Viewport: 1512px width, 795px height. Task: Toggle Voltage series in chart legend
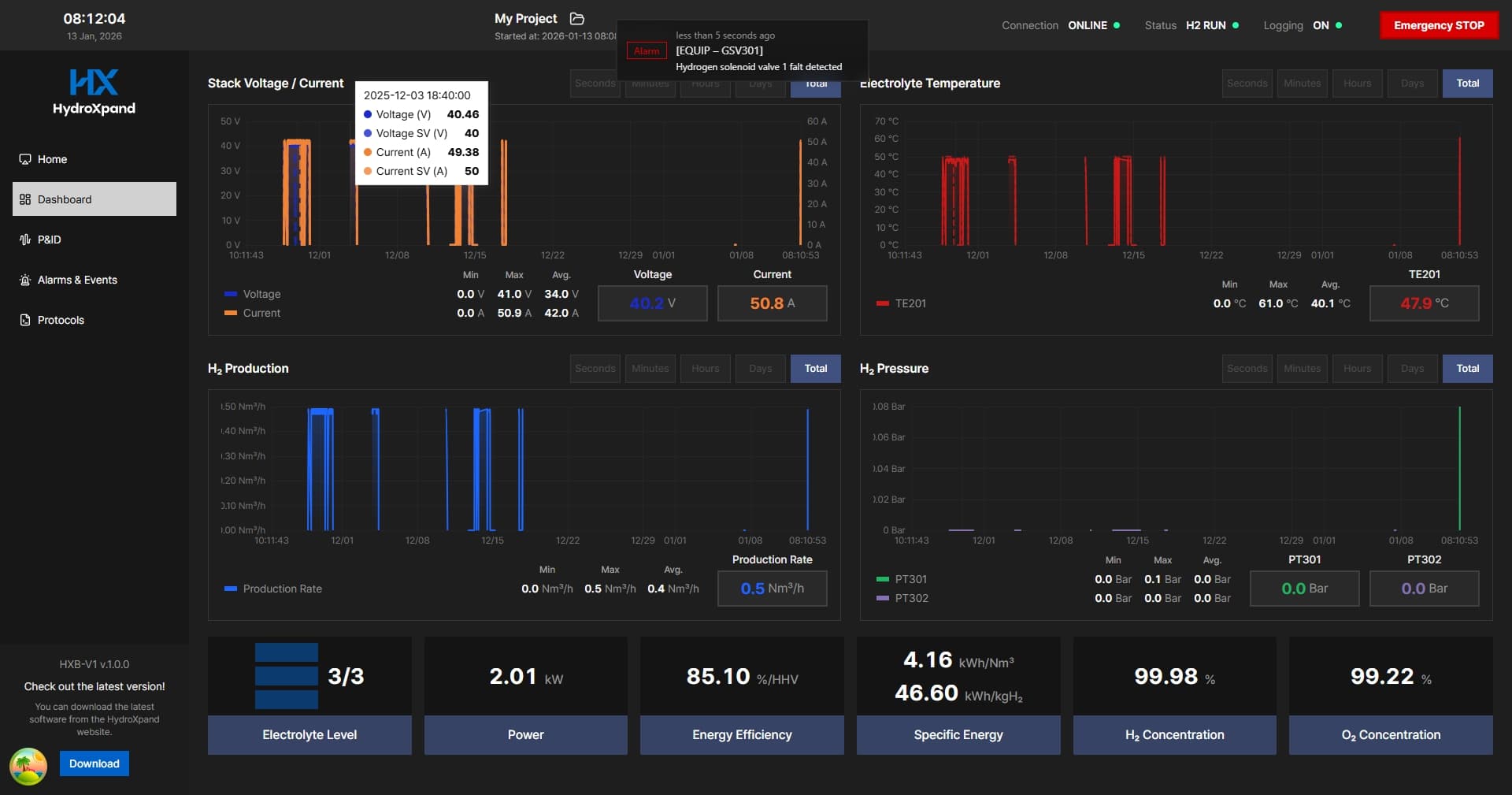[253, 294]
